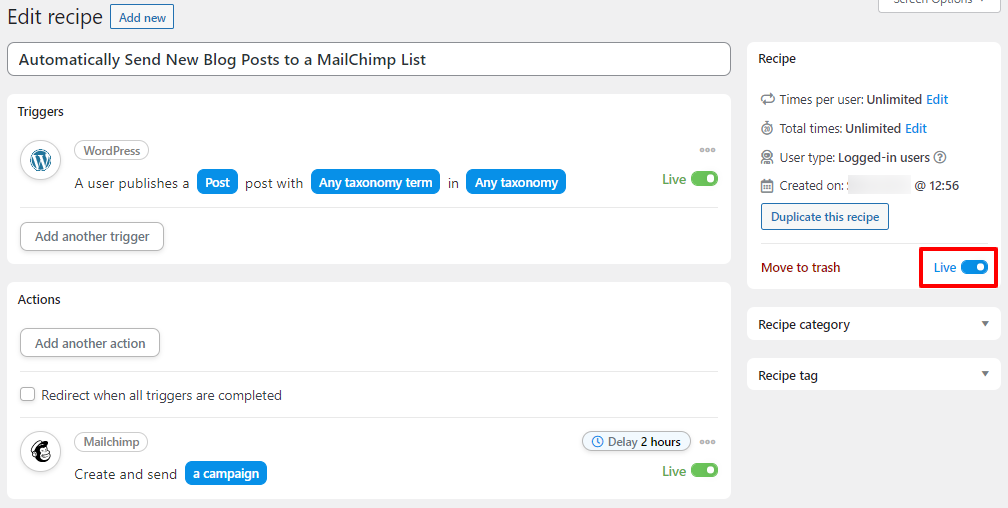Toggle the WordPress trigger Live switch

coord(705,179)
